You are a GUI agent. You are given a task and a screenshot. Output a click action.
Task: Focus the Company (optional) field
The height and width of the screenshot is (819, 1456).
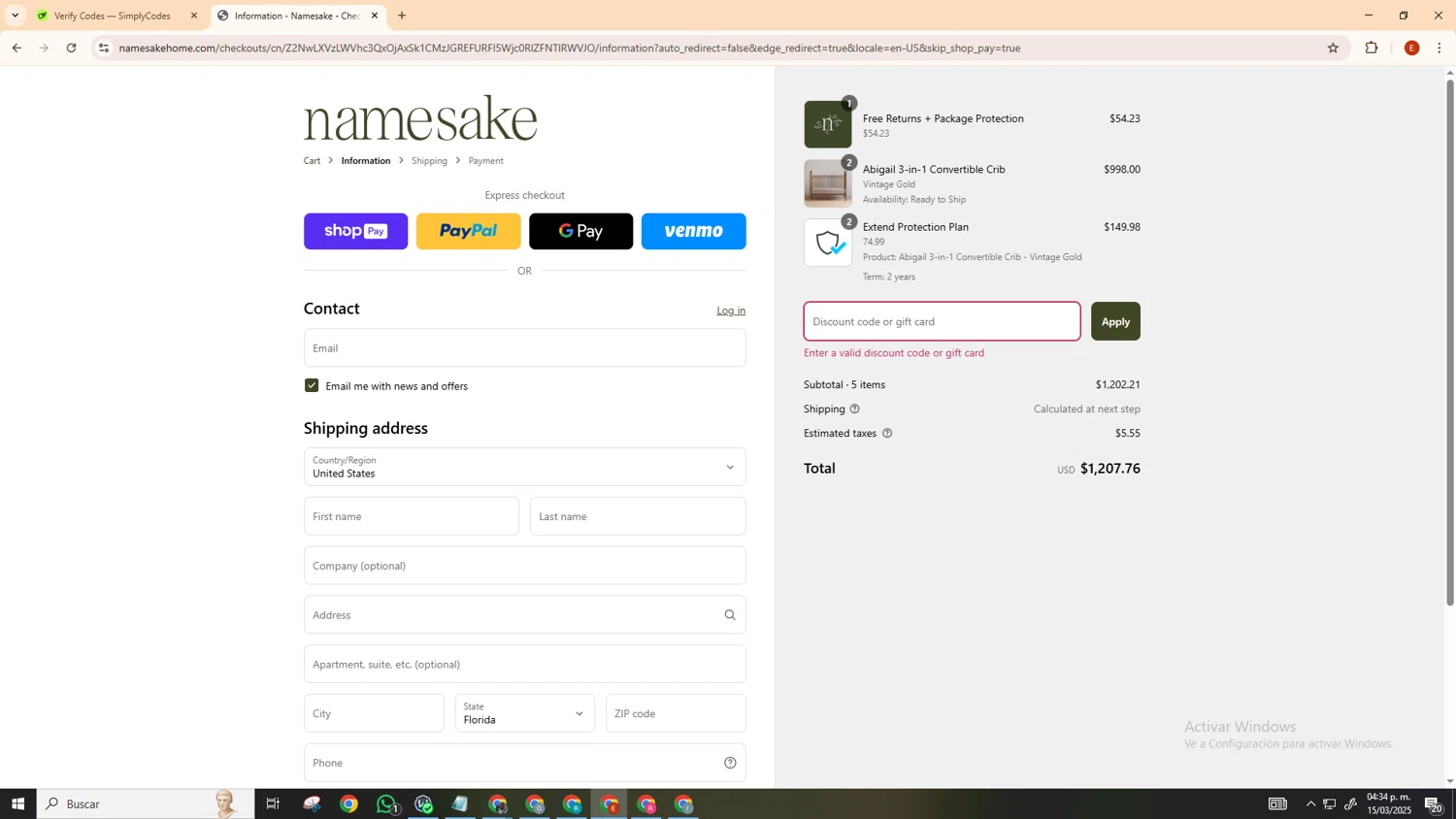pos(524,566)
